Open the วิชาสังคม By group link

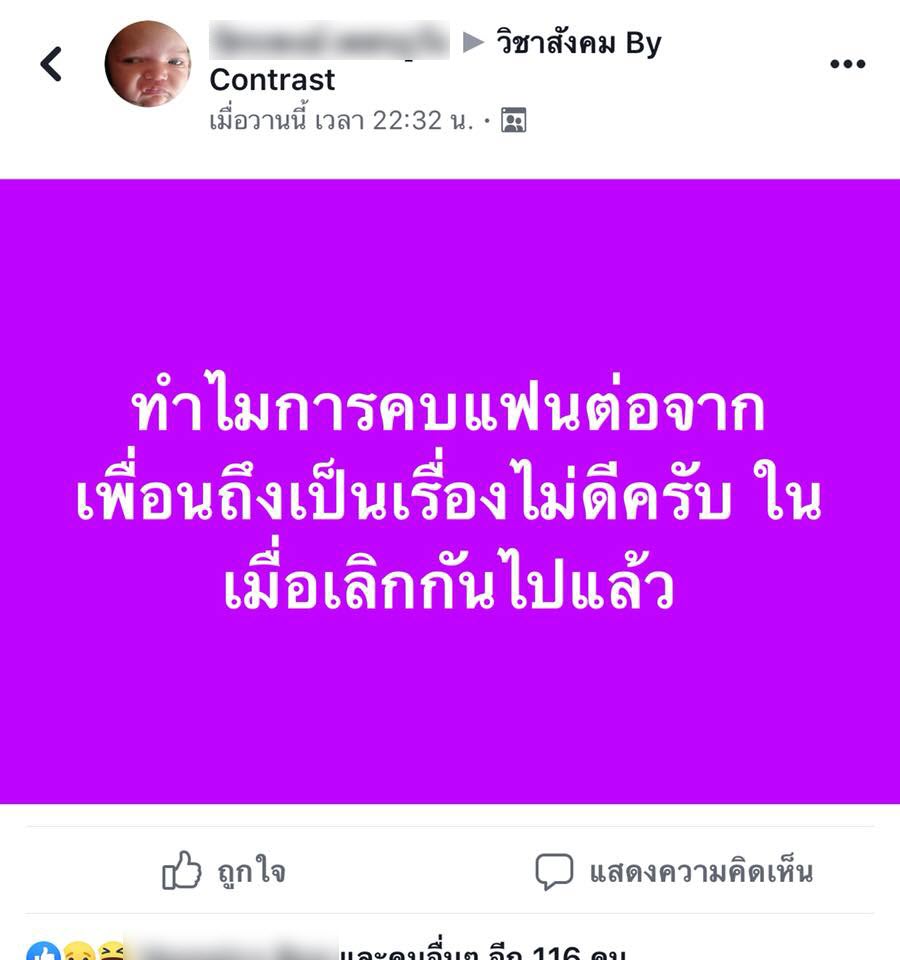[579, 43]
